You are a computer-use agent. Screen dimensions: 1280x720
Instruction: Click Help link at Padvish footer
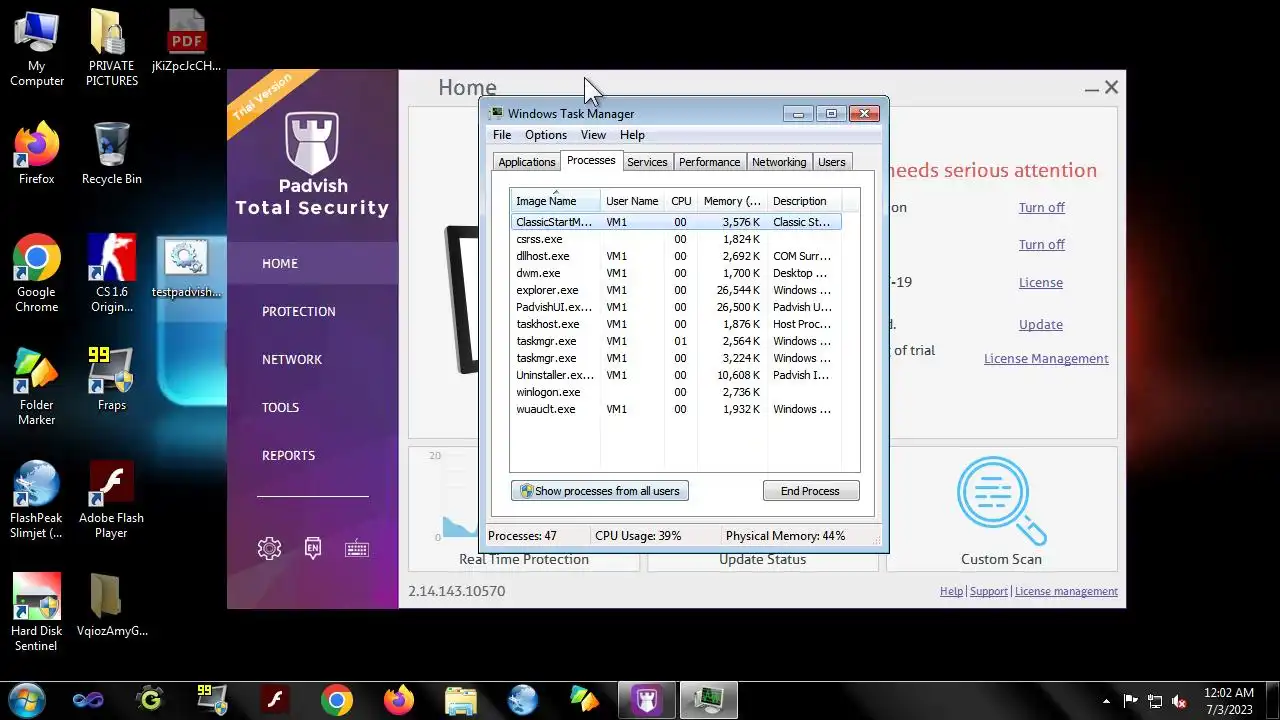pyautogui.click(x=951, y=591)
